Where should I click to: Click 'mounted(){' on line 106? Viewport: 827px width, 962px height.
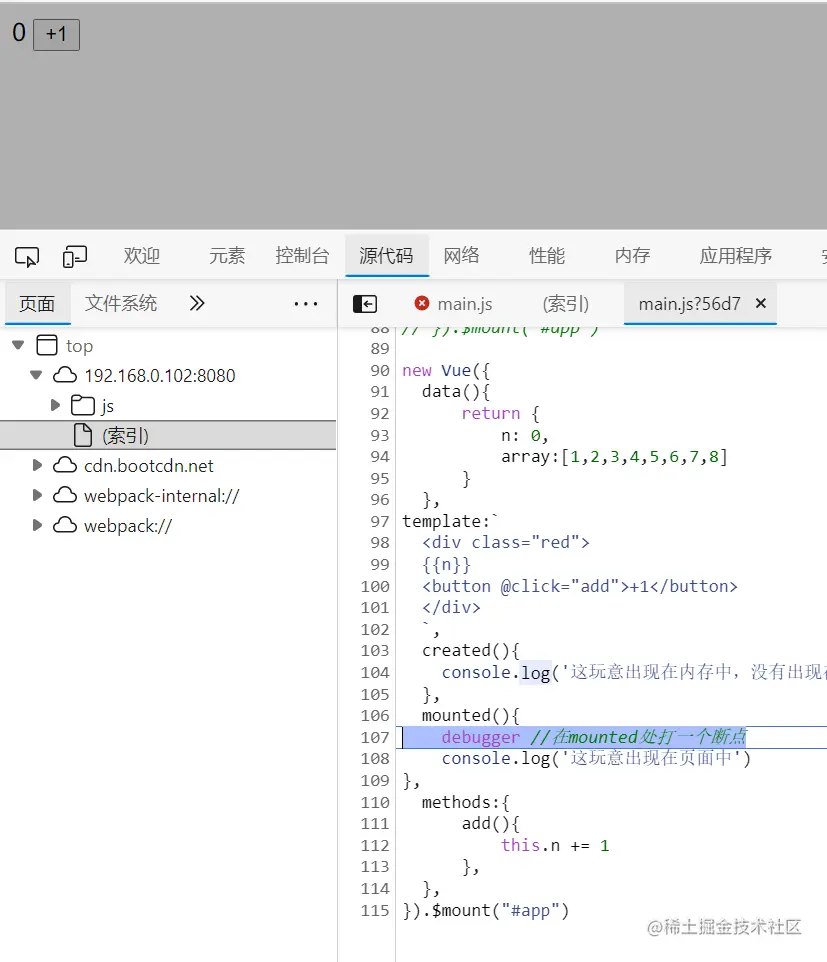coord(471,715)
